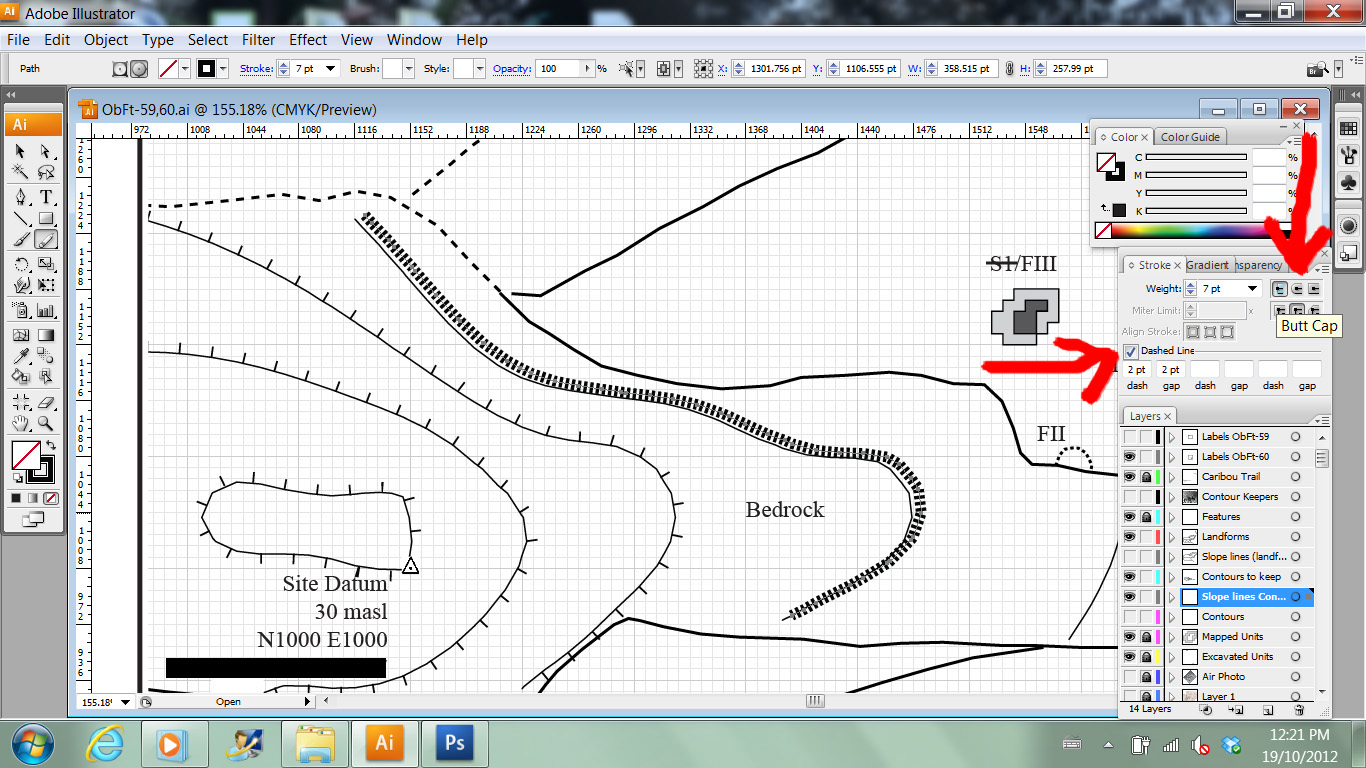This screenshot has height=768, width=1366.
Task: Show the Labels ObFt-59 layer
Action: [x=1129, y=437]
